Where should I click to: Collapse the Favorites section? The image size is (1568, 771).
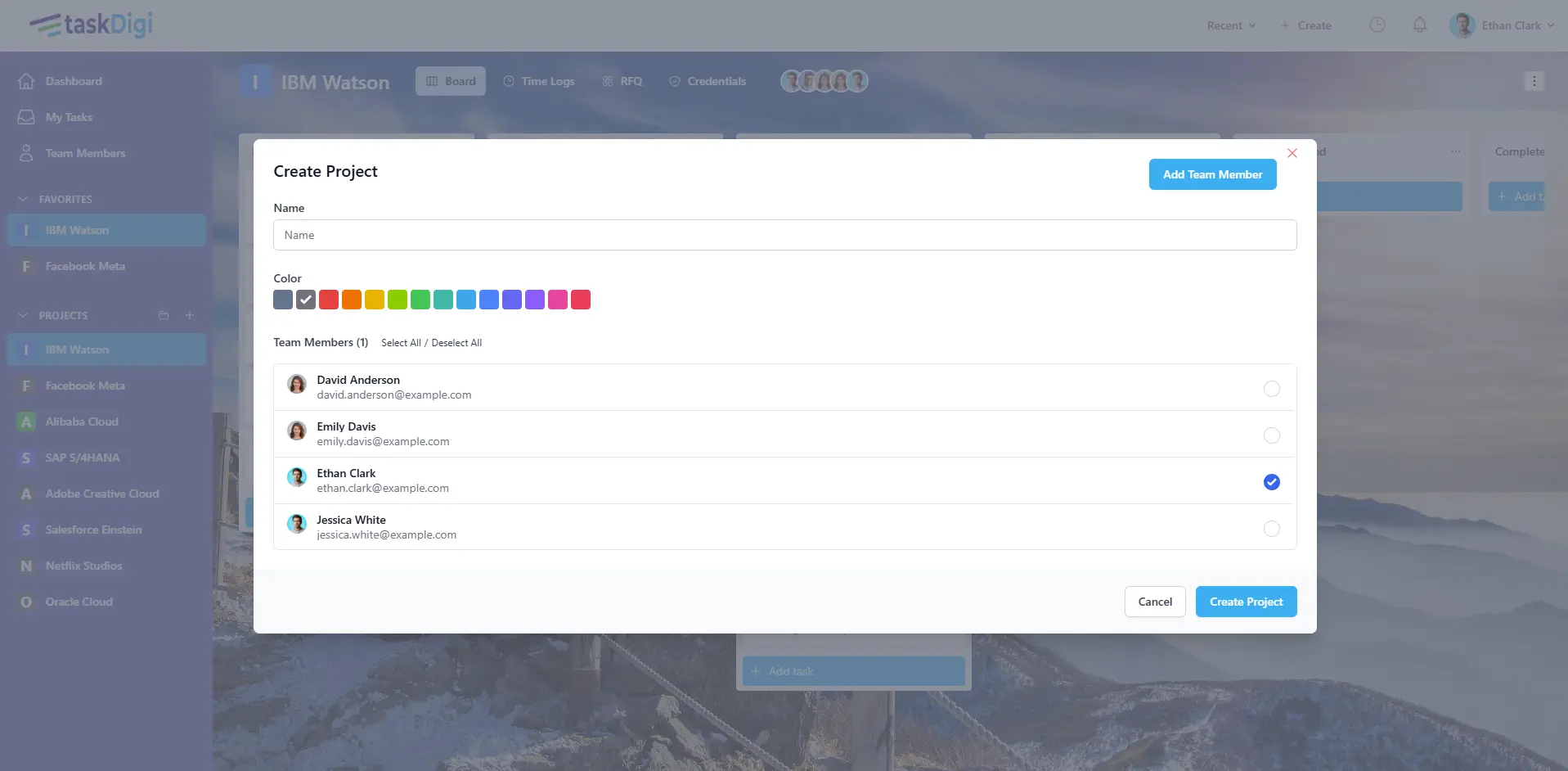pos(23,199)
